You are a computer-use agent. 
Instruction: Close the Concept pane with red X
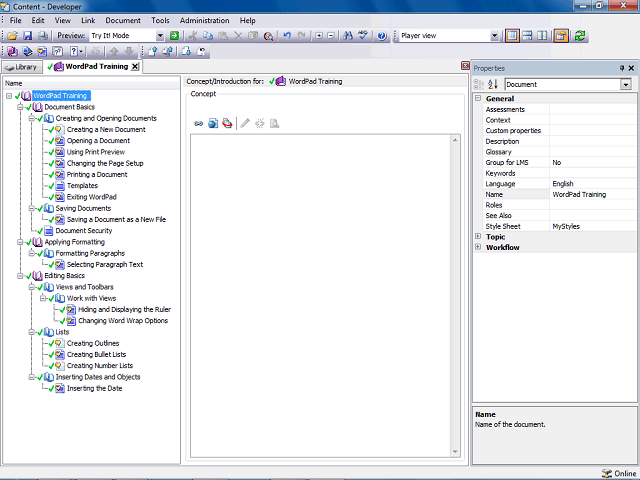[465, 66]
